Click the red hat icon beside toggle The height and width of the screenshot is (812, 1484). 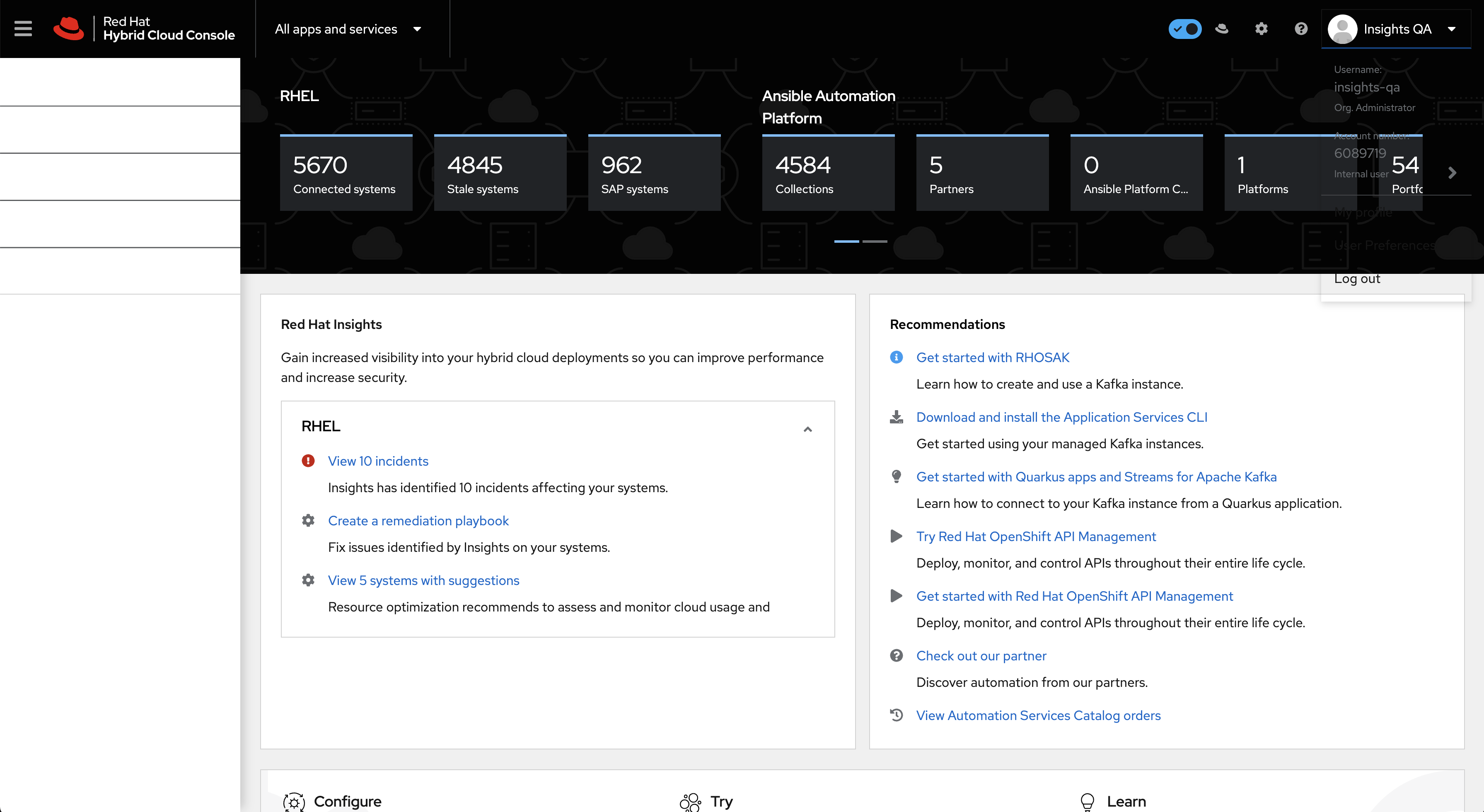point(1222,29)
